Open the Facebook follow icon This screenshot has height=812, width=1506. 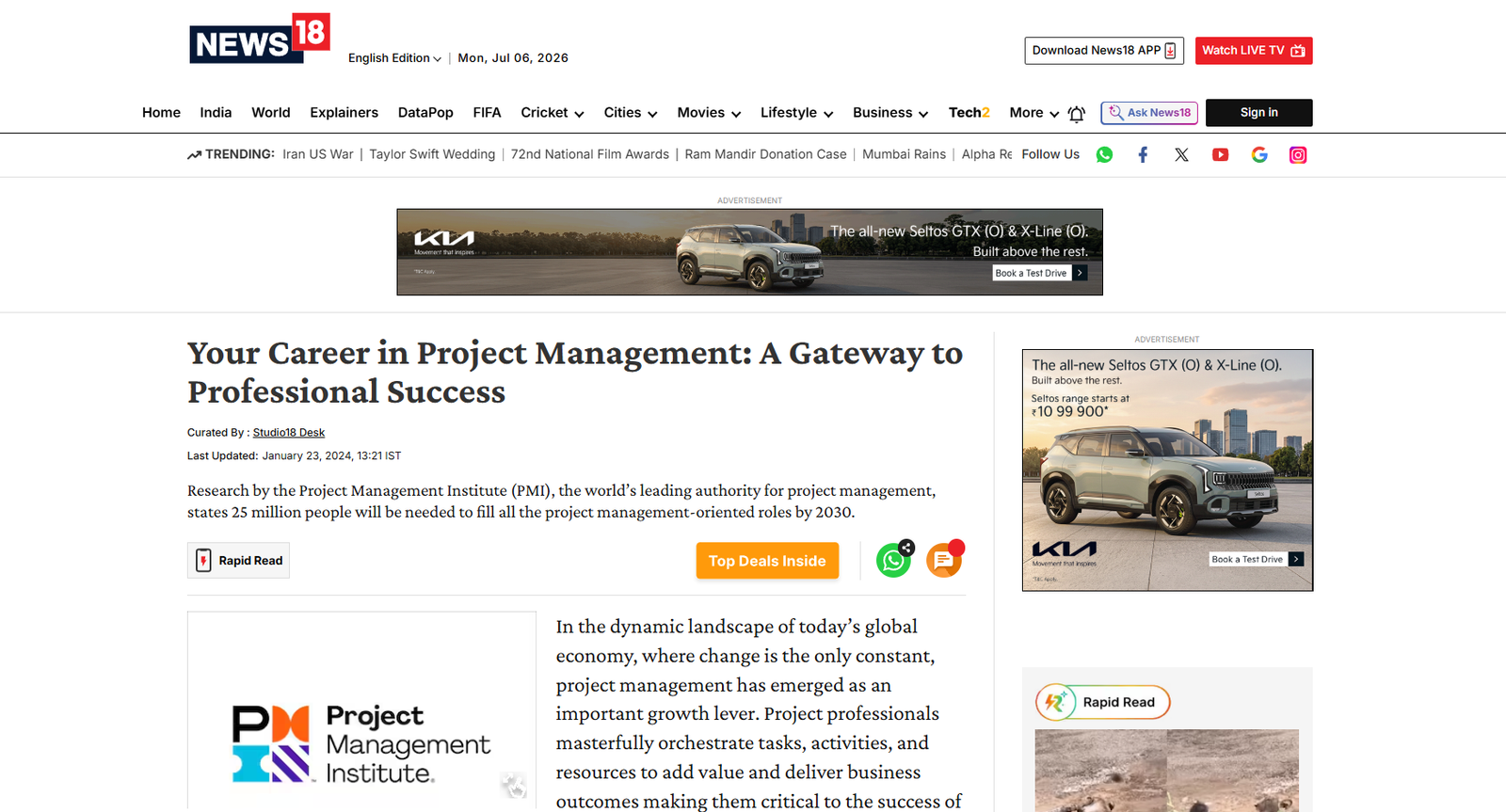click(1143, 155)
